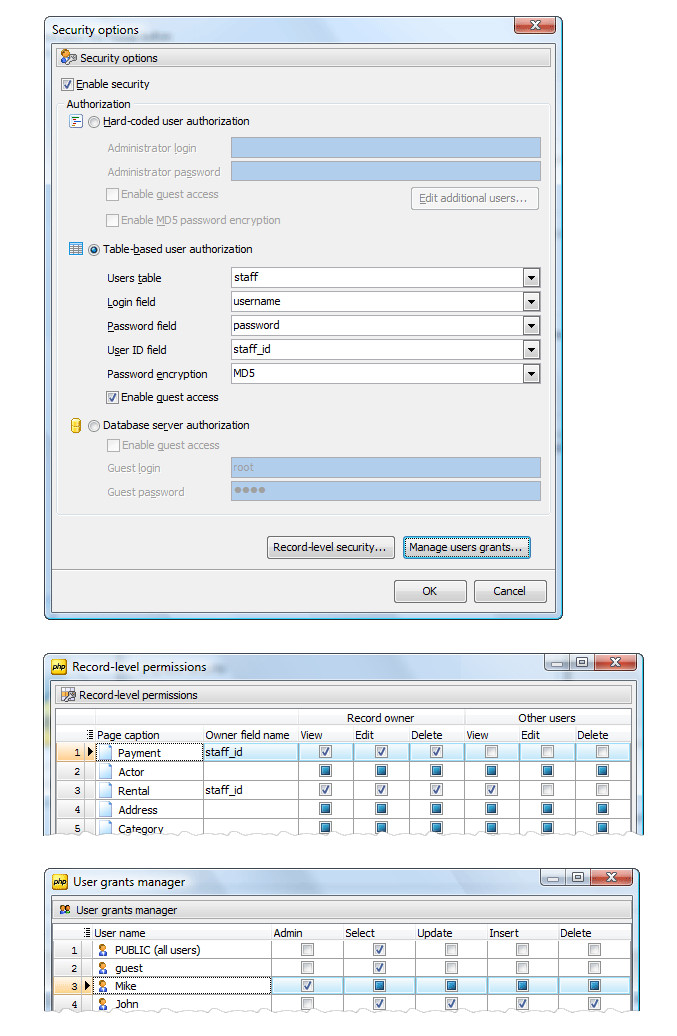The image size is (677, 1036).
Task: Click the Rental page icon
Action: (x=106, y=790)
